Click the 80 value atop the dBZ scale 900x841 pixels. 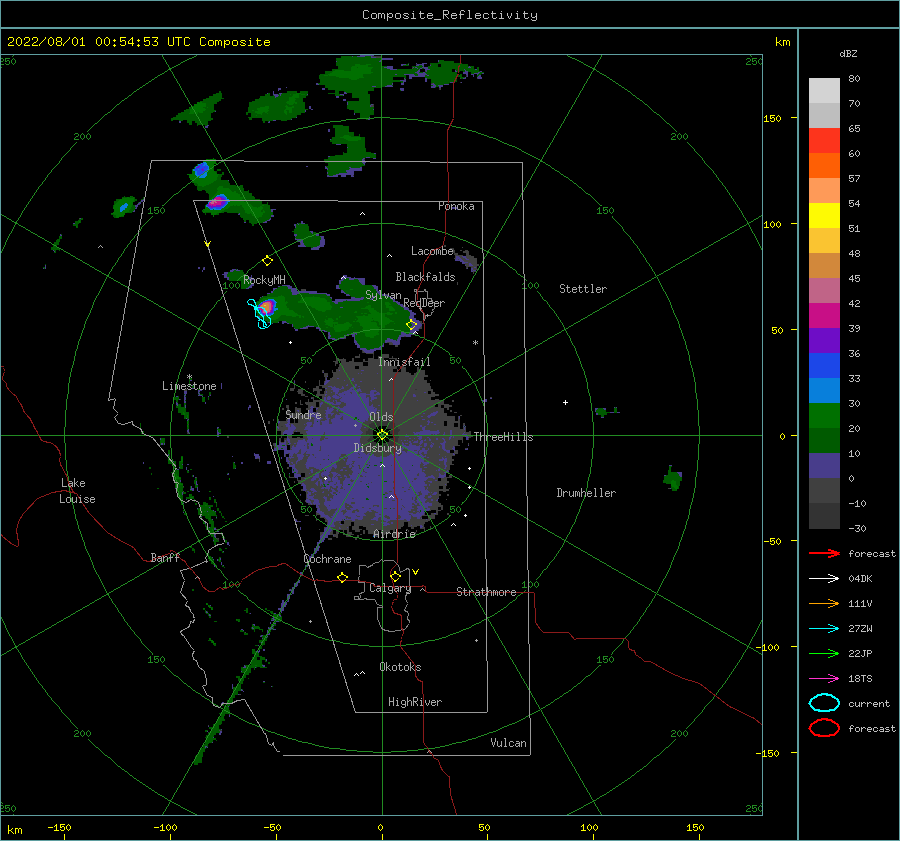tap(854, 79)
